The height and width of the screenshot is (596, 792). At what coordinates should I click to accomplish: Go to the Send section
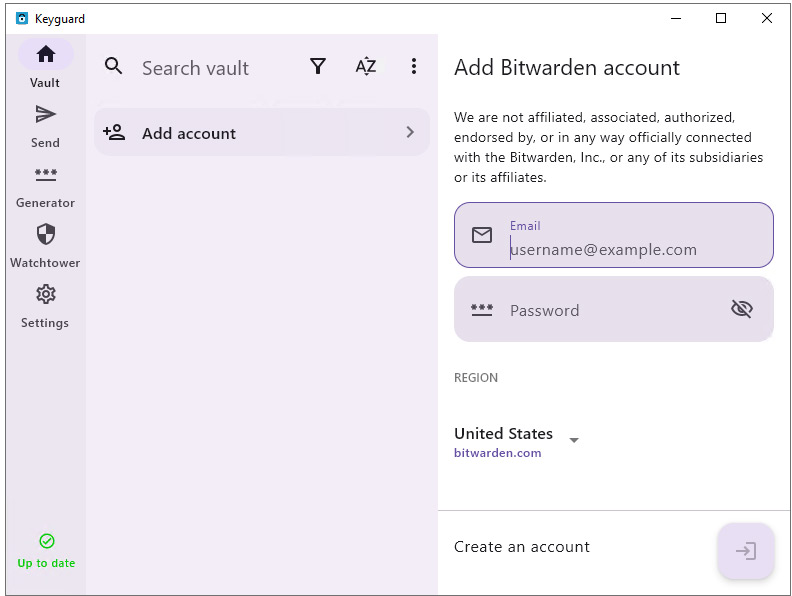[x=45, y=126]
